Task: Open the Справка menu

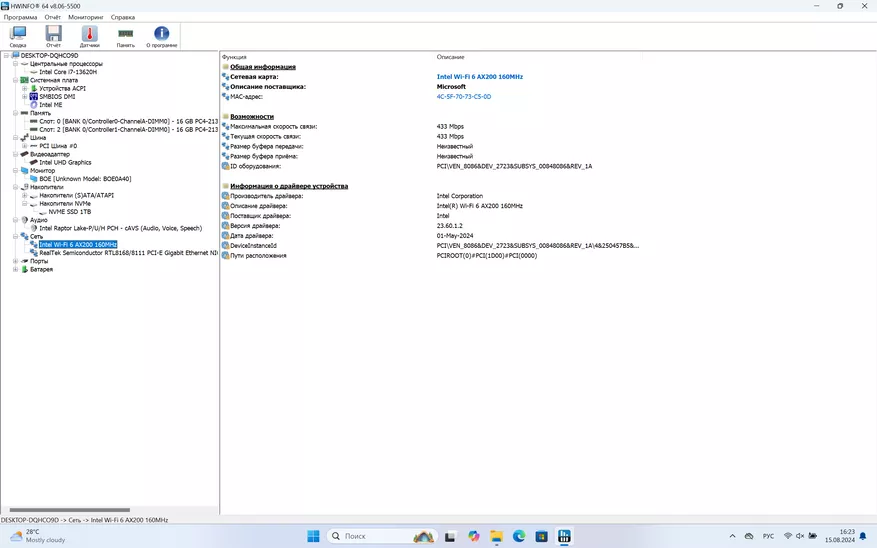Action: coord(123,17)
